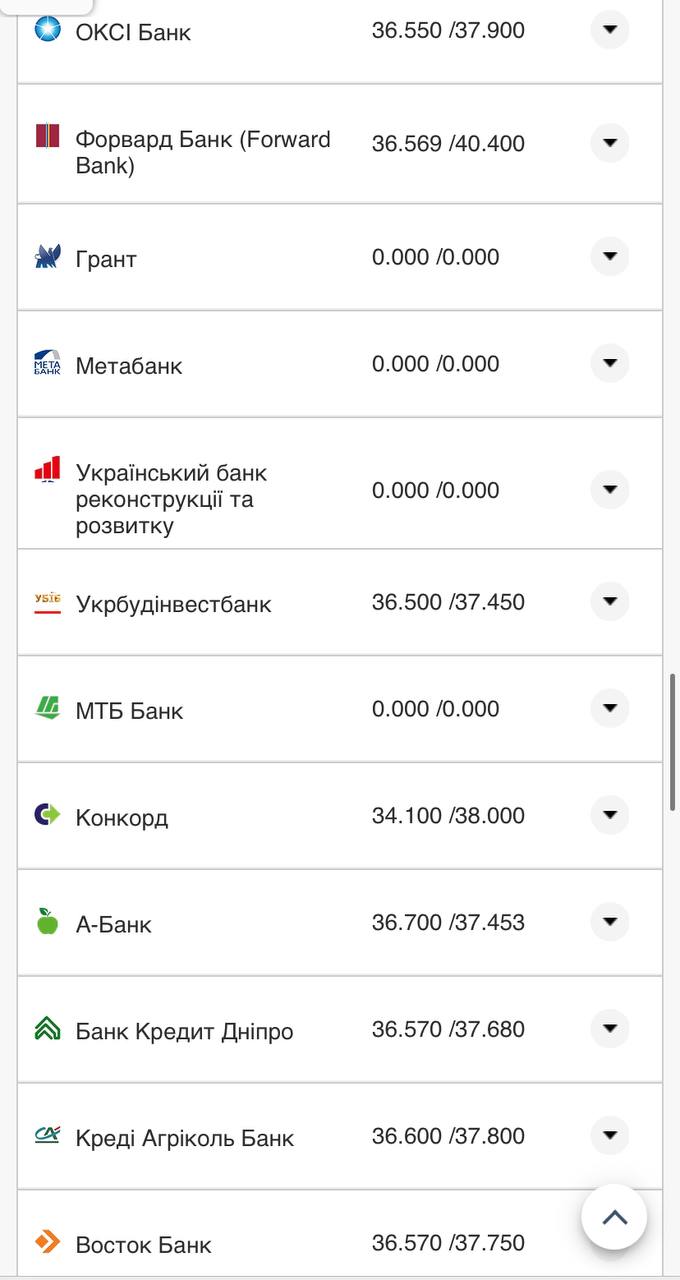This screenshot has width=680, height=1280.
Task: Tap the scroll-to-top arrow button
Action: click(x=614, y=1217)
